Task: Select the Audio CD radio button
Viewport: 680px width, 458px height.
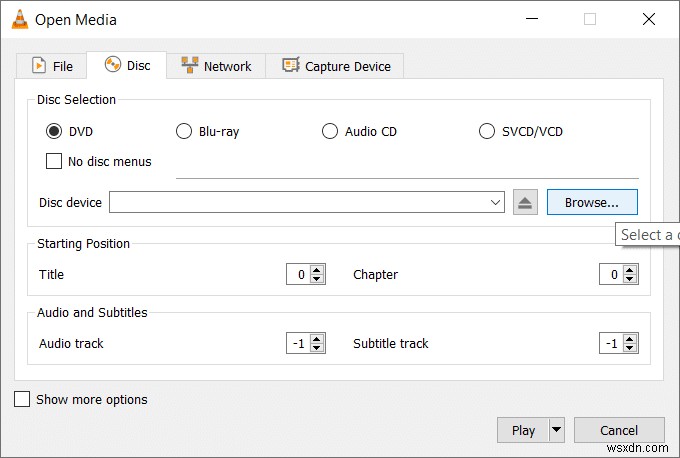Action: click(x=330, y=131)
